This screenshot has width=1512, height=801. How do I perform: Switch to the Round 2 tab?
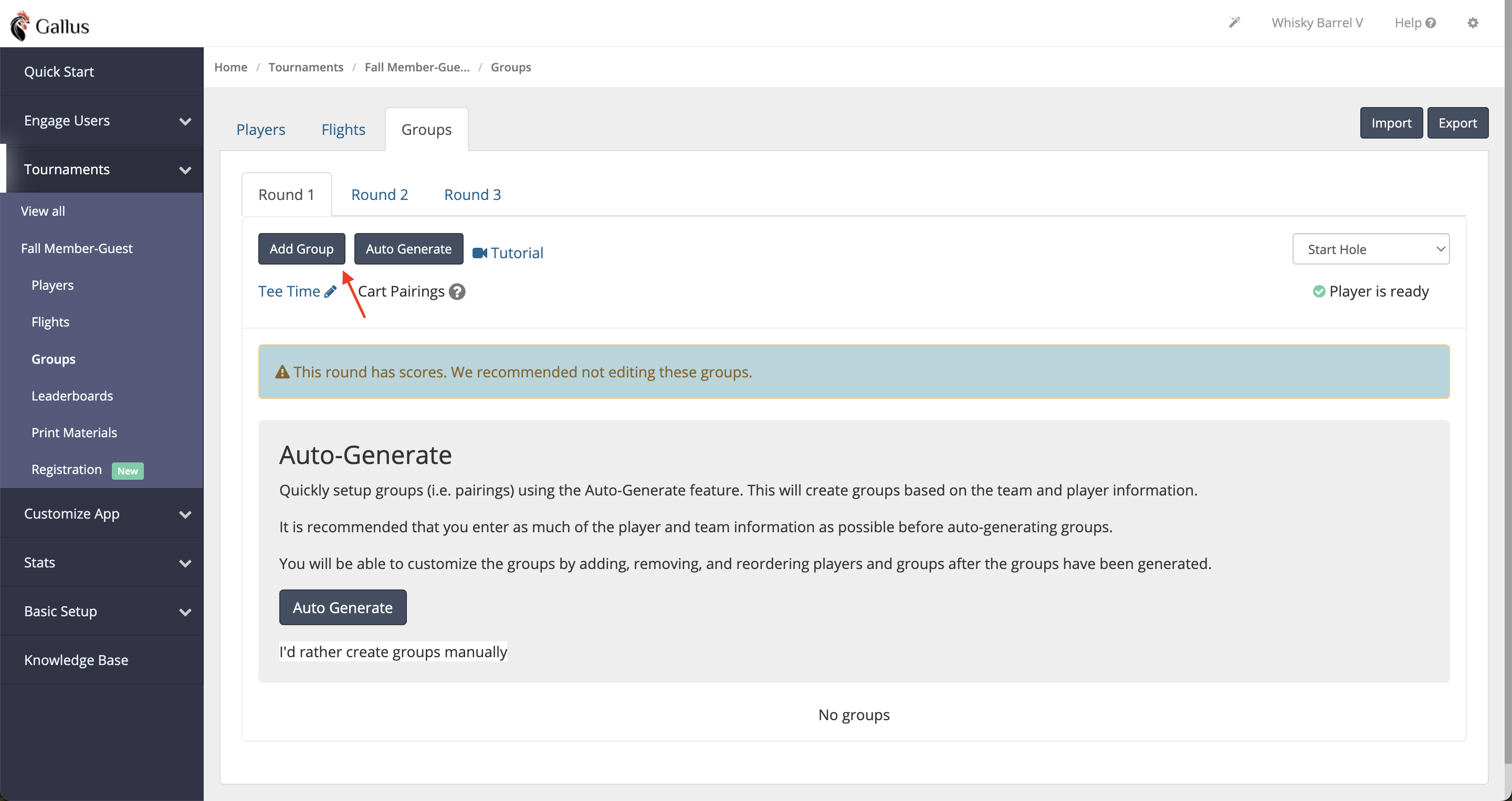click(x=379, y=194)
